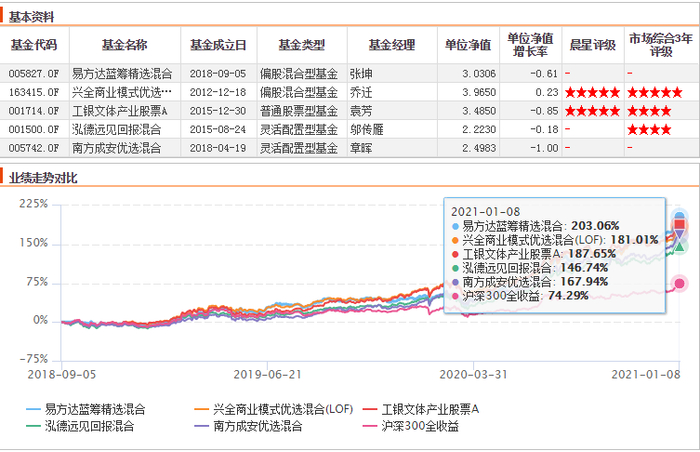Screen dimensions: 700x452
Task: Sort by 基金成立日 column header
Action: (218, 45)
